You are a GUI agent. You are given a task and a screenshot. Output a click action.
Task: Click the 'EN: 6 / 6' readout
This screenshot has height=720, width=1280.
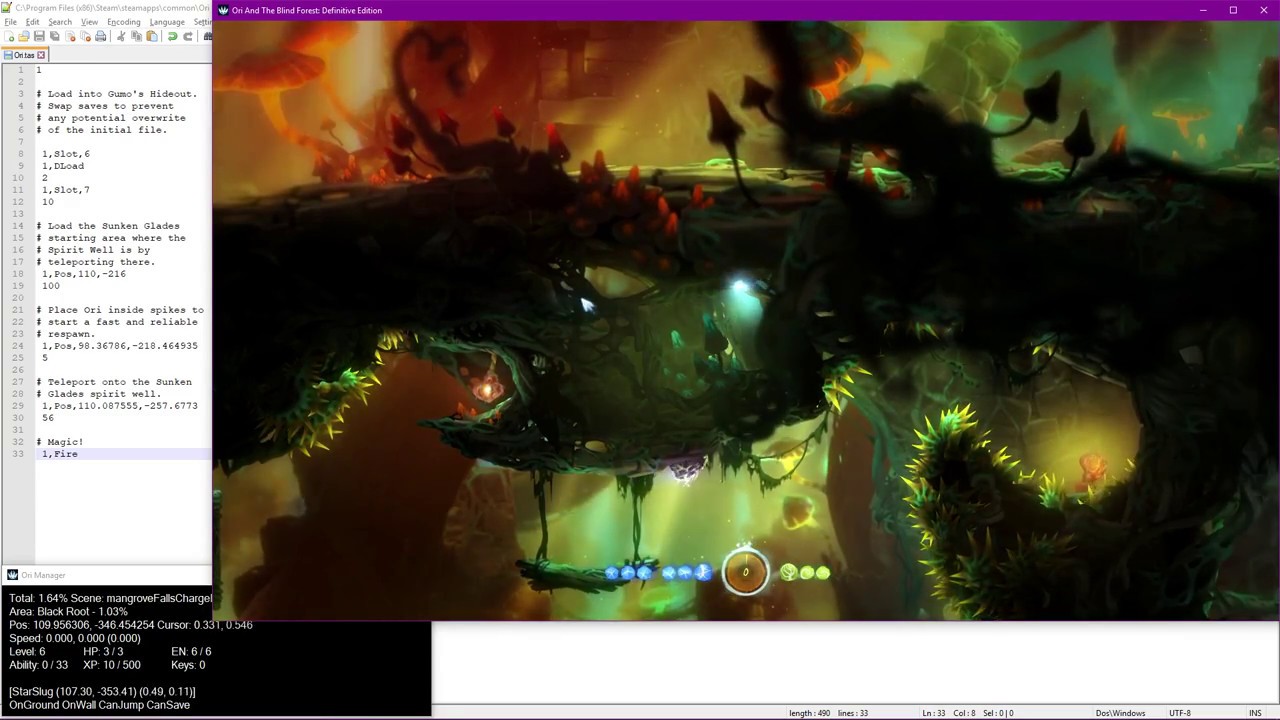coord(191,651)
